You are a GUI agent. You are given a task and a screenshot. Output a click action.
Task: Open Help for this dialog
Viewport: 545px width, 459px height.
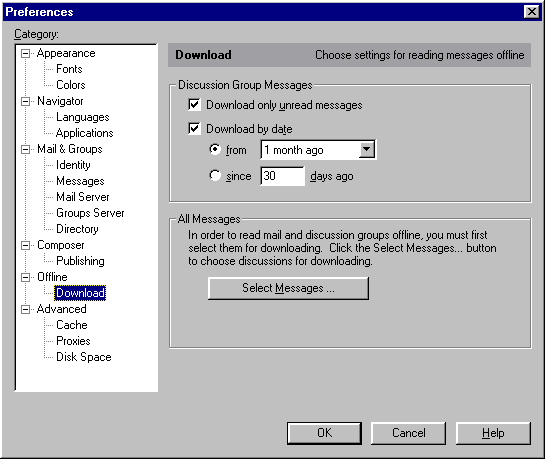[x=493, y=433]
